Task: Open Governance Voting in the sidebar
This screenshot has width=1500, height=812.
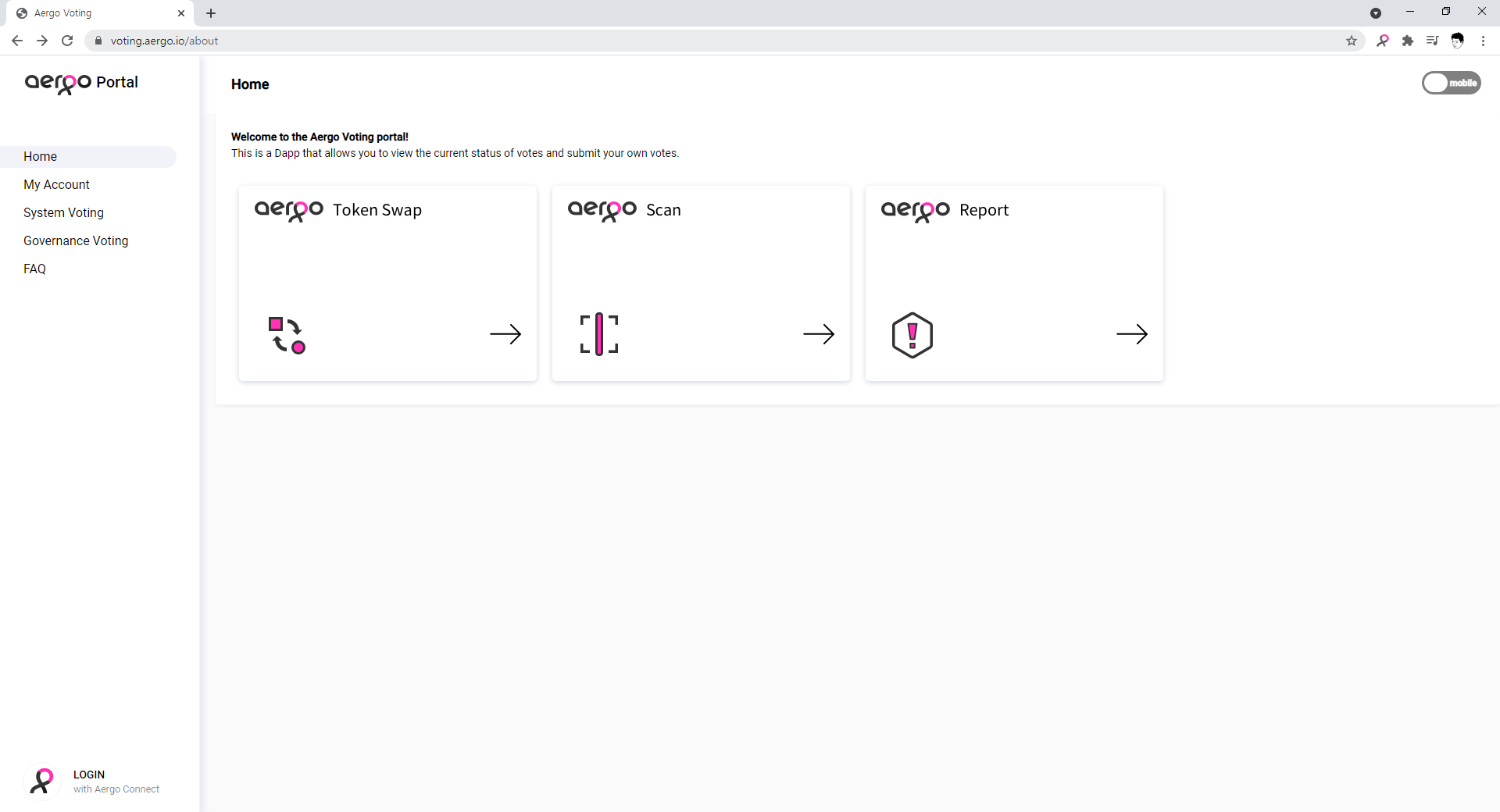Action: coord(76,240)
